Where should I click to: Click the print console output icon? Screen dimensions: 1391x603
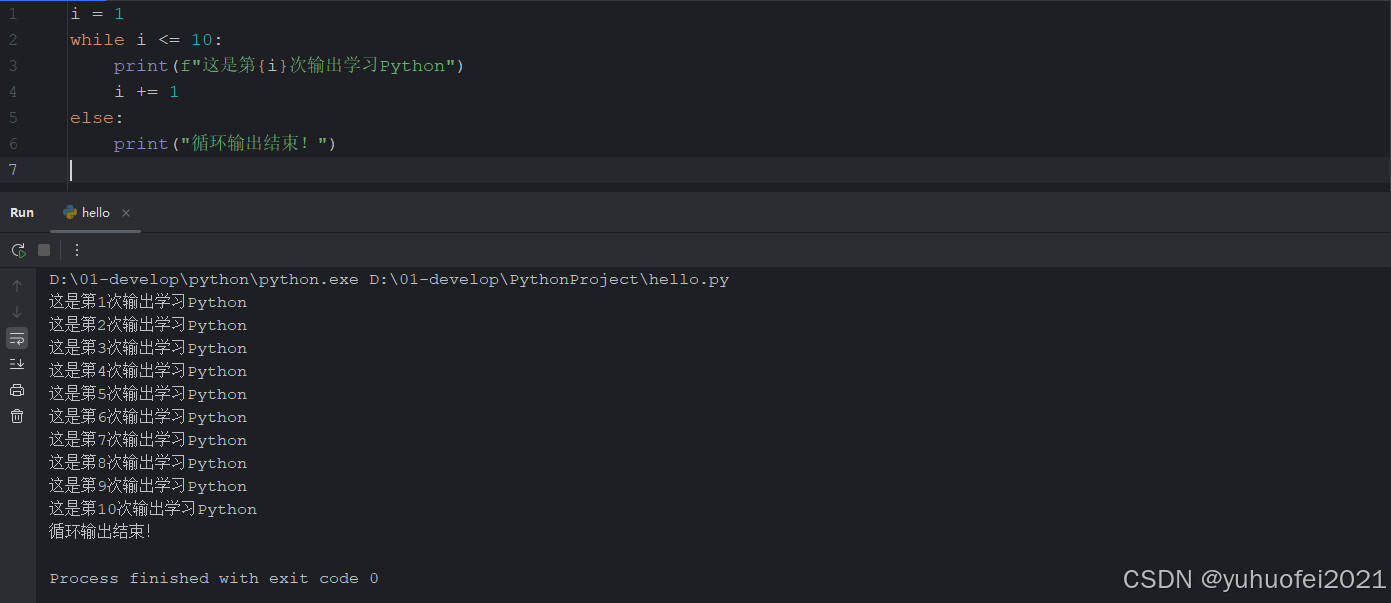click(17, 390)
